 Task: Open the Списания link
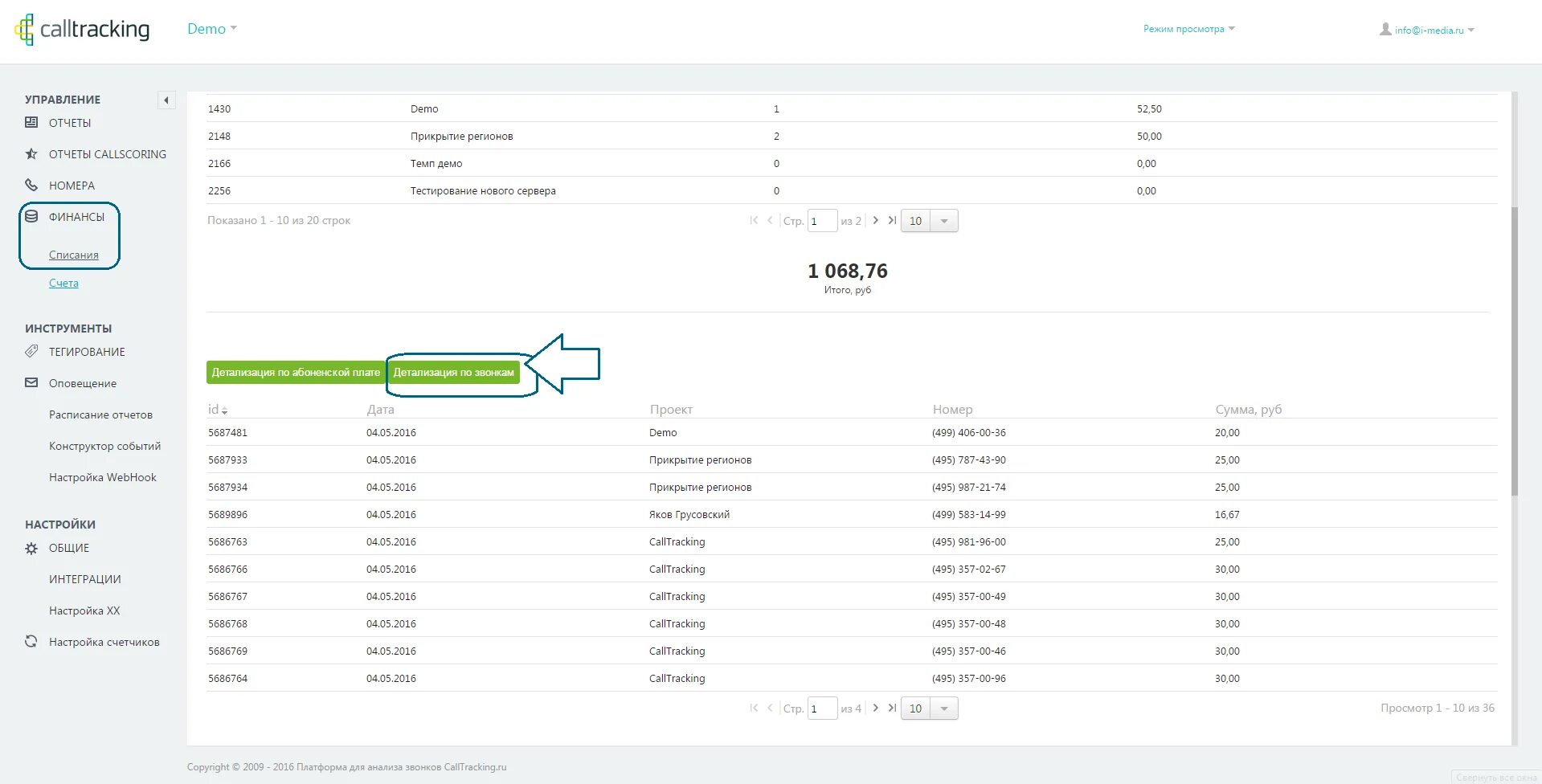pyautogui.click(x=74, y=255)
